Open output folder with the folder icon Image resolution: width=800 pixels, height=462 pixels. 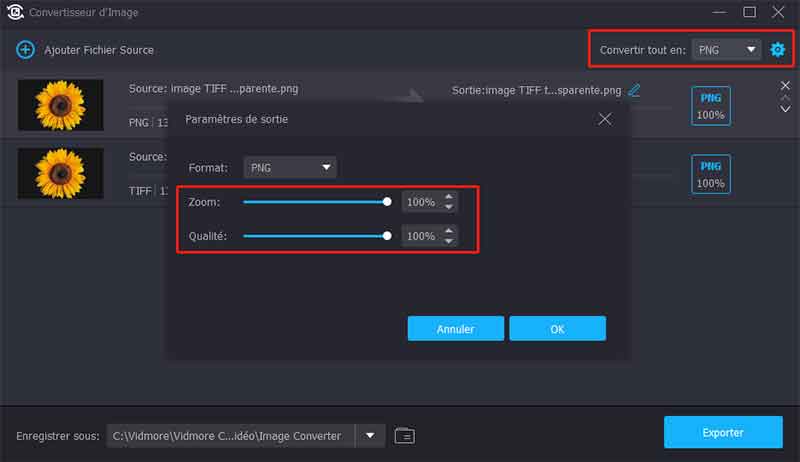(404, 435)
